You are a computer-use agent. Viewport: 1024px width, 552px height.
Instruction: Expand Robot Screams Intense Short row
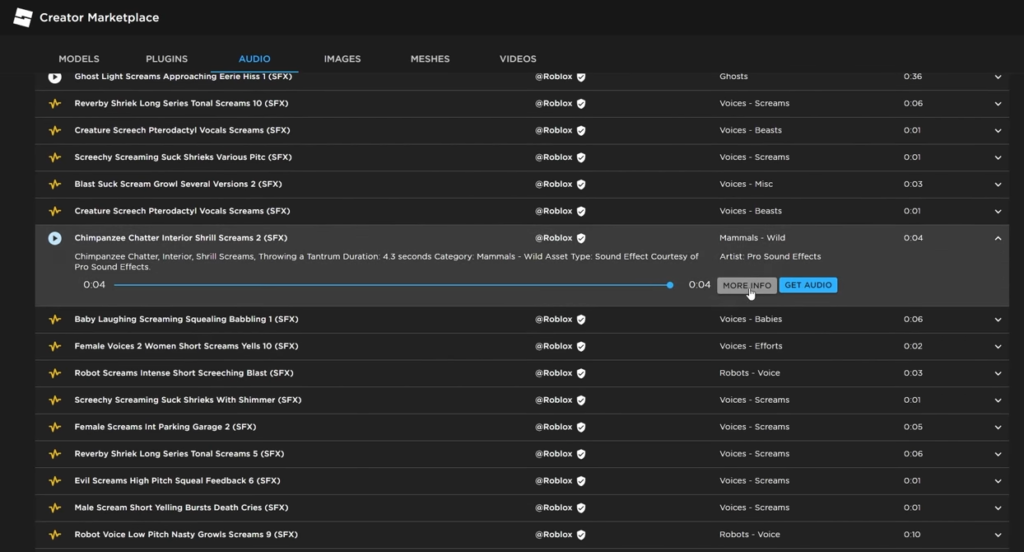[x=998, y=373]
